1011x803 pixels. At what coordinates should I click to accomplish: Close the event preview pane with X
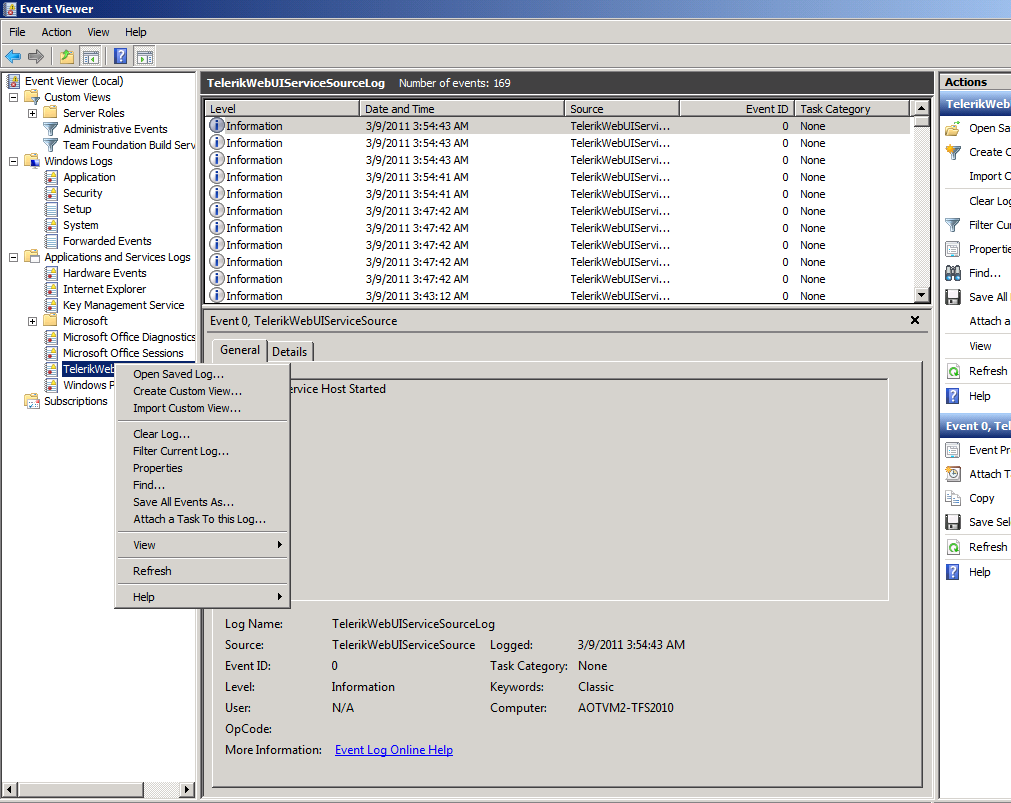915,320
